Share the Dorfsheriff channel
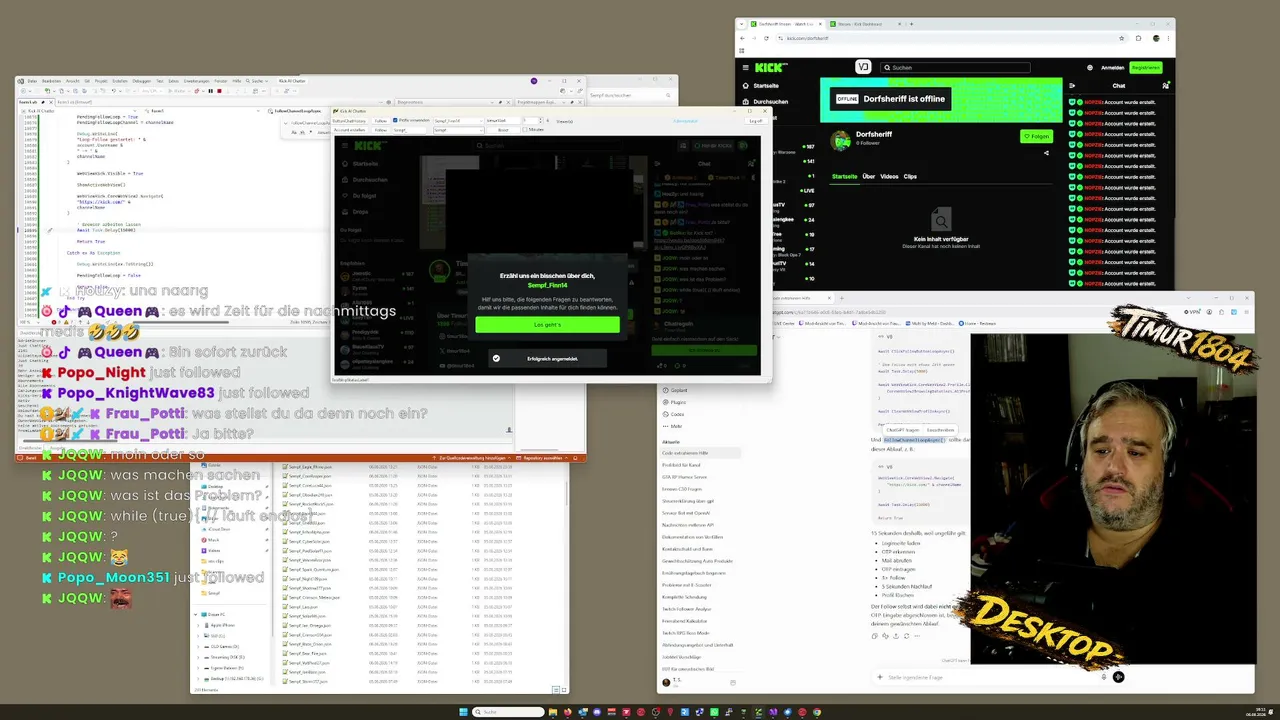Viewport: 1280px width, 720px height. (1046, 153)
